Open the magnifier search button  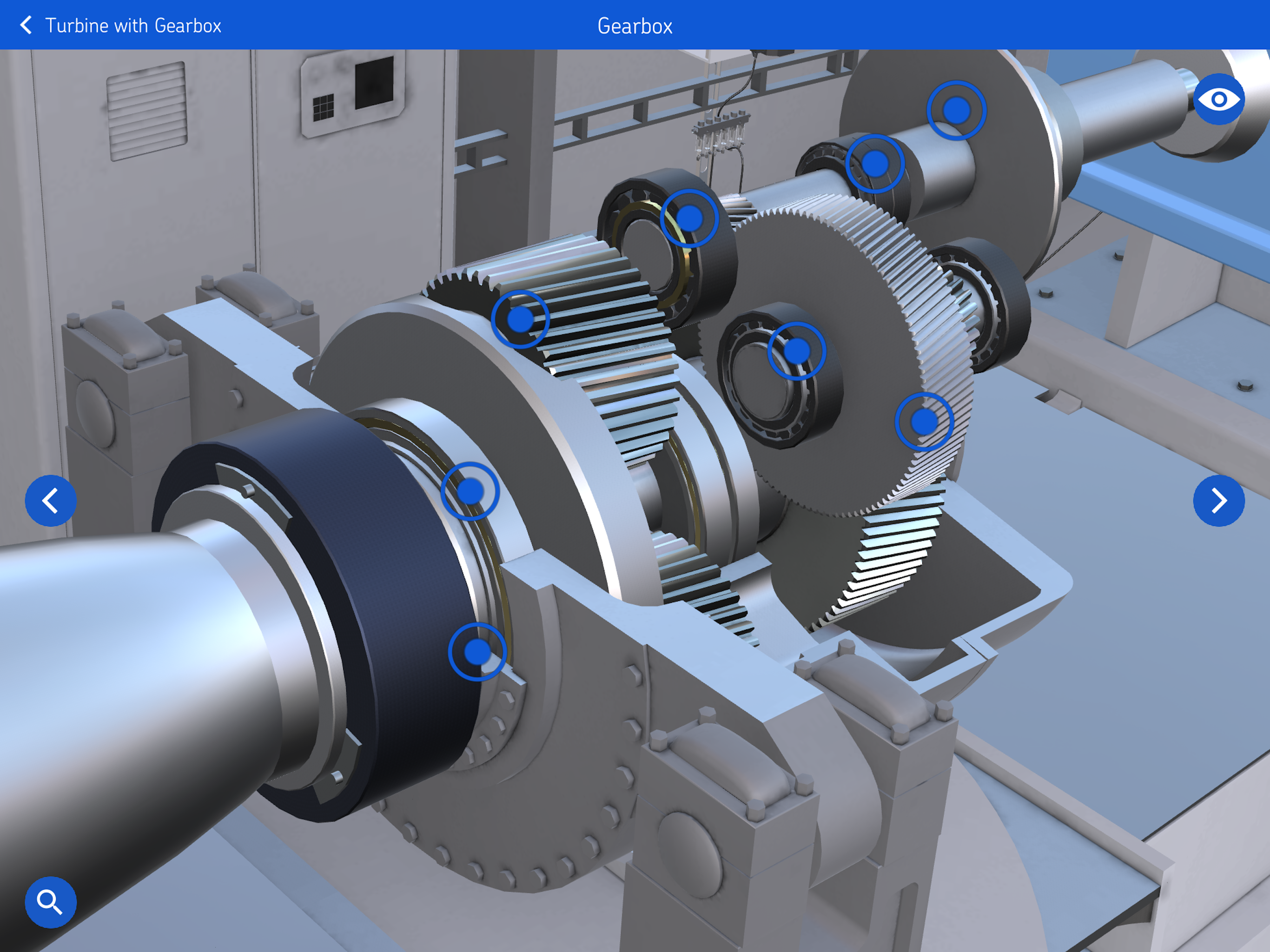(x=51, y=902)
